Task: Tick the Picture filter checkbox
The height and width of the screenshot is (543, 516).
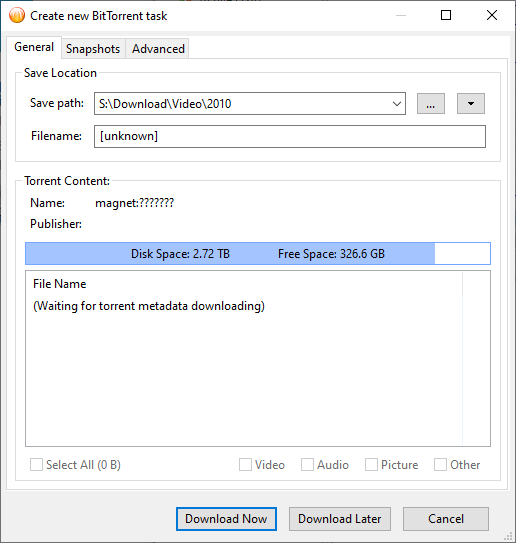Action: click(371, 465)
